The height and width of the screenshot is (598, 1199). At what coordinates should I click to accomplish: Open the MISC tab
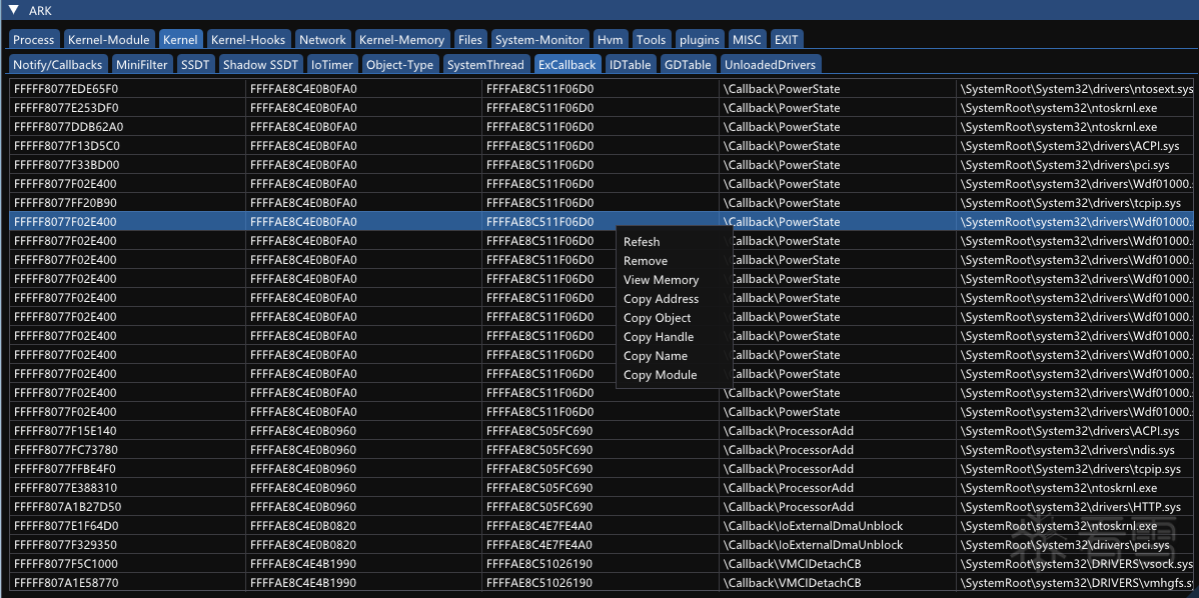pos(747,40)
